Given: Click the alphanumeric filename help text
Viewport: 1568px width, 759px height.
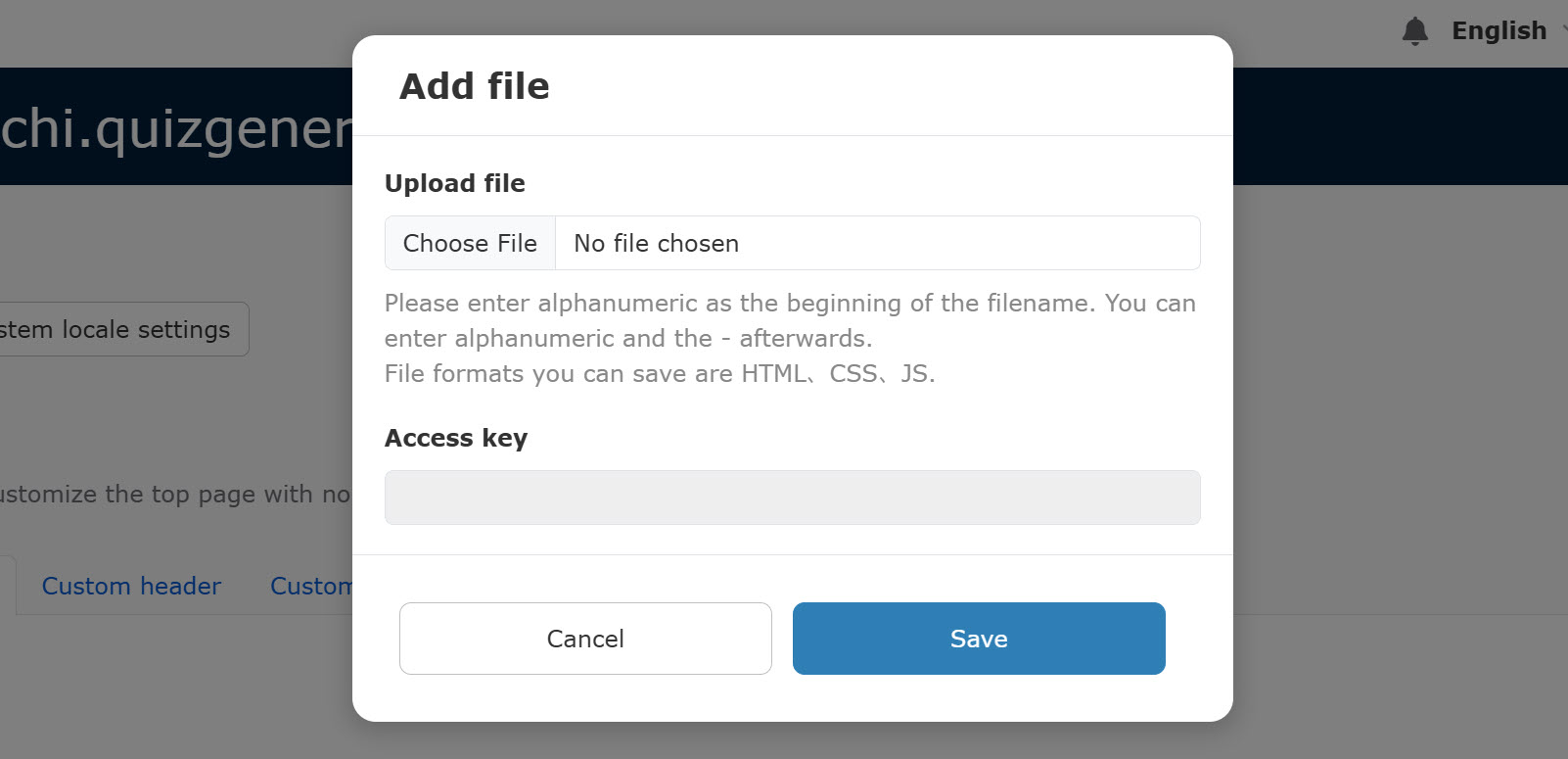Looking at the screenshot, I should pos(790,320).
